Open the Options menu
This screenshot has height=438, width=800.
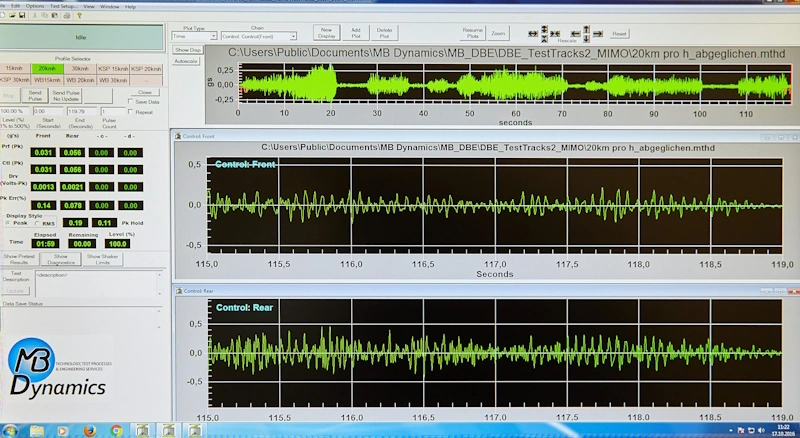tap(36, 6)
